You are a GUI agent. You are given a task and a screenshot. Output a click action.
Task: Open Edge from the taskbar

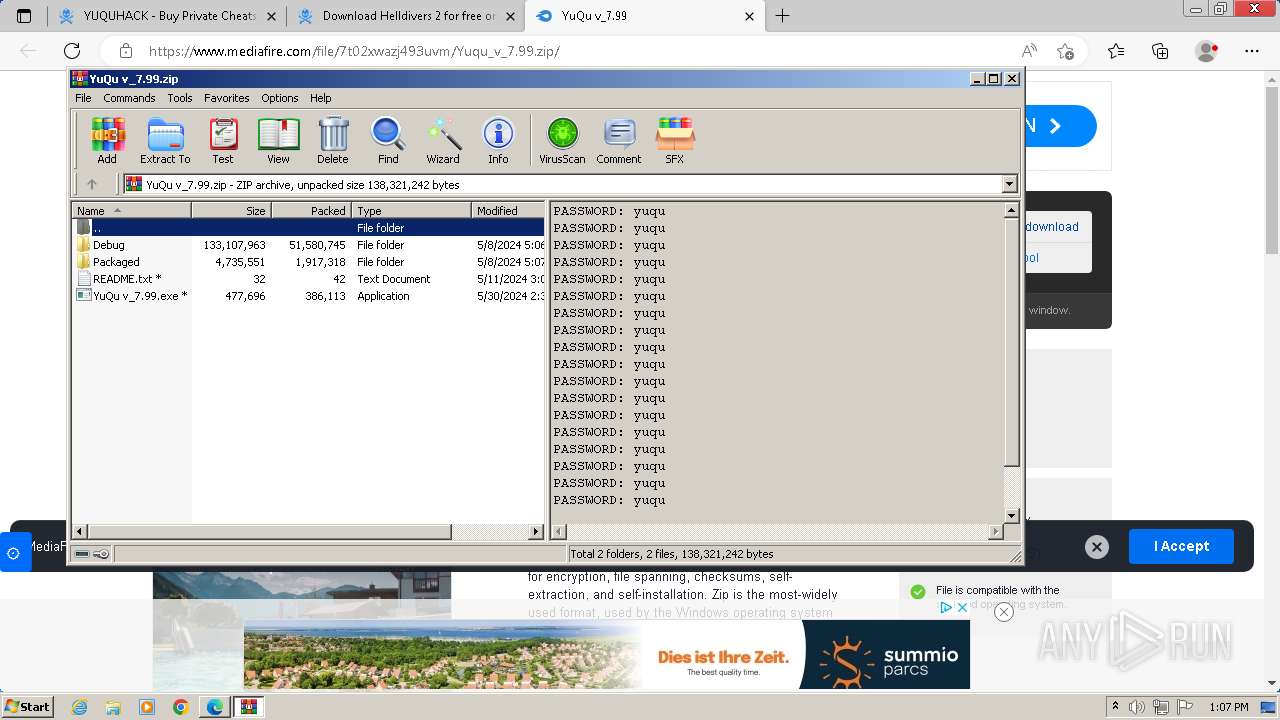214,707
